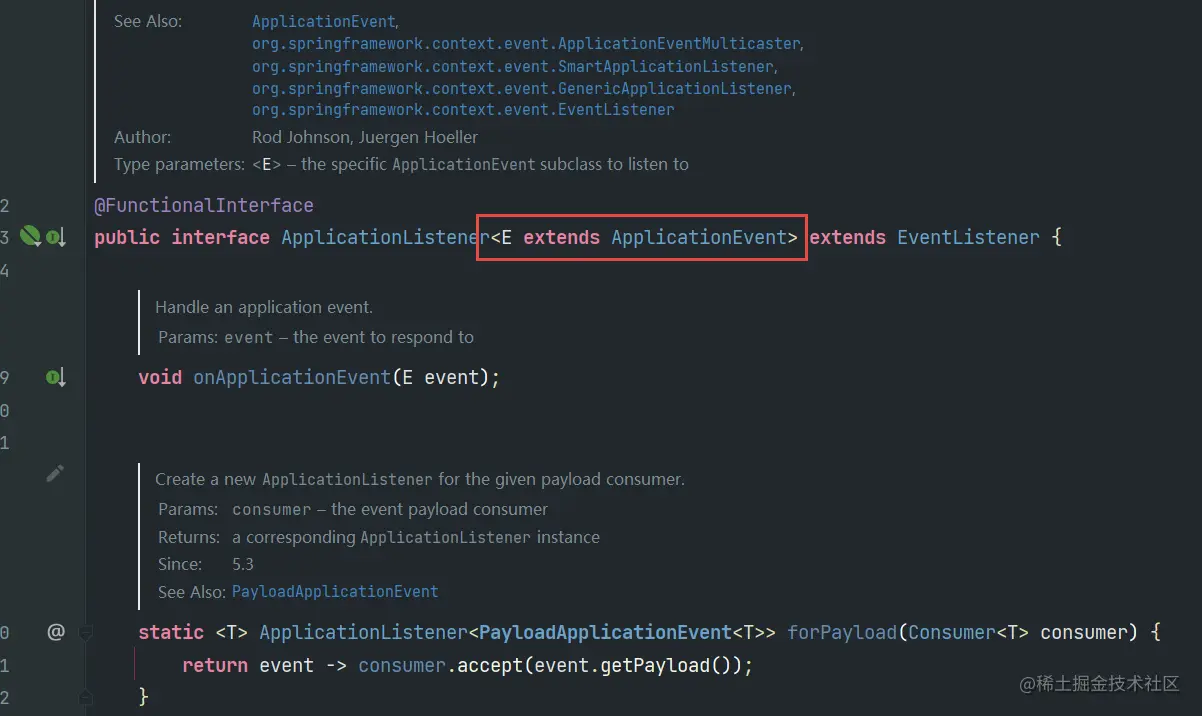Click the 'return' keyword
The width and height of the screenshot is (1202, 716).
coord(215,666)
